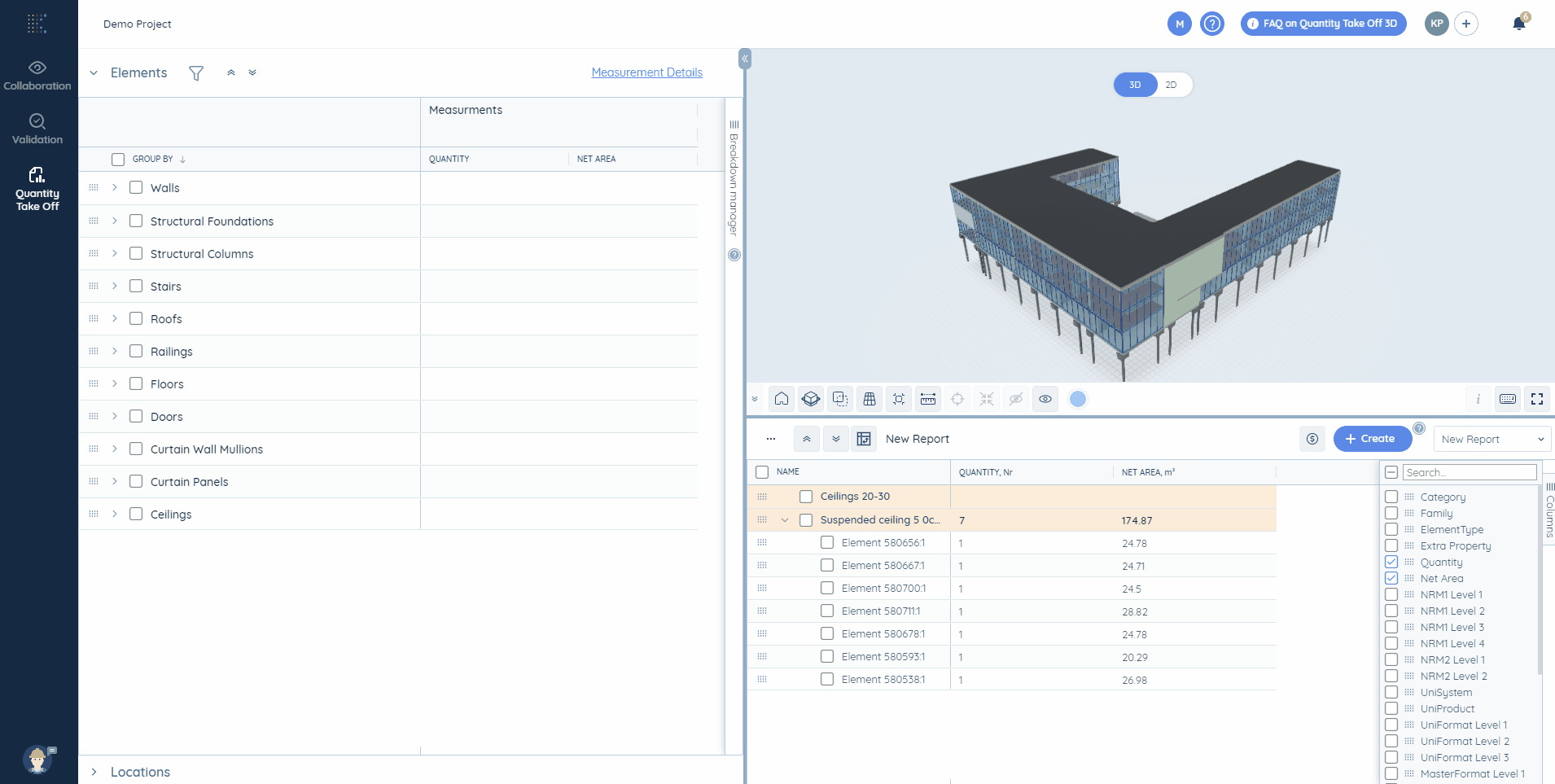
Task: Sort by the GROUP BY header
Action: (x=153, y=159)
